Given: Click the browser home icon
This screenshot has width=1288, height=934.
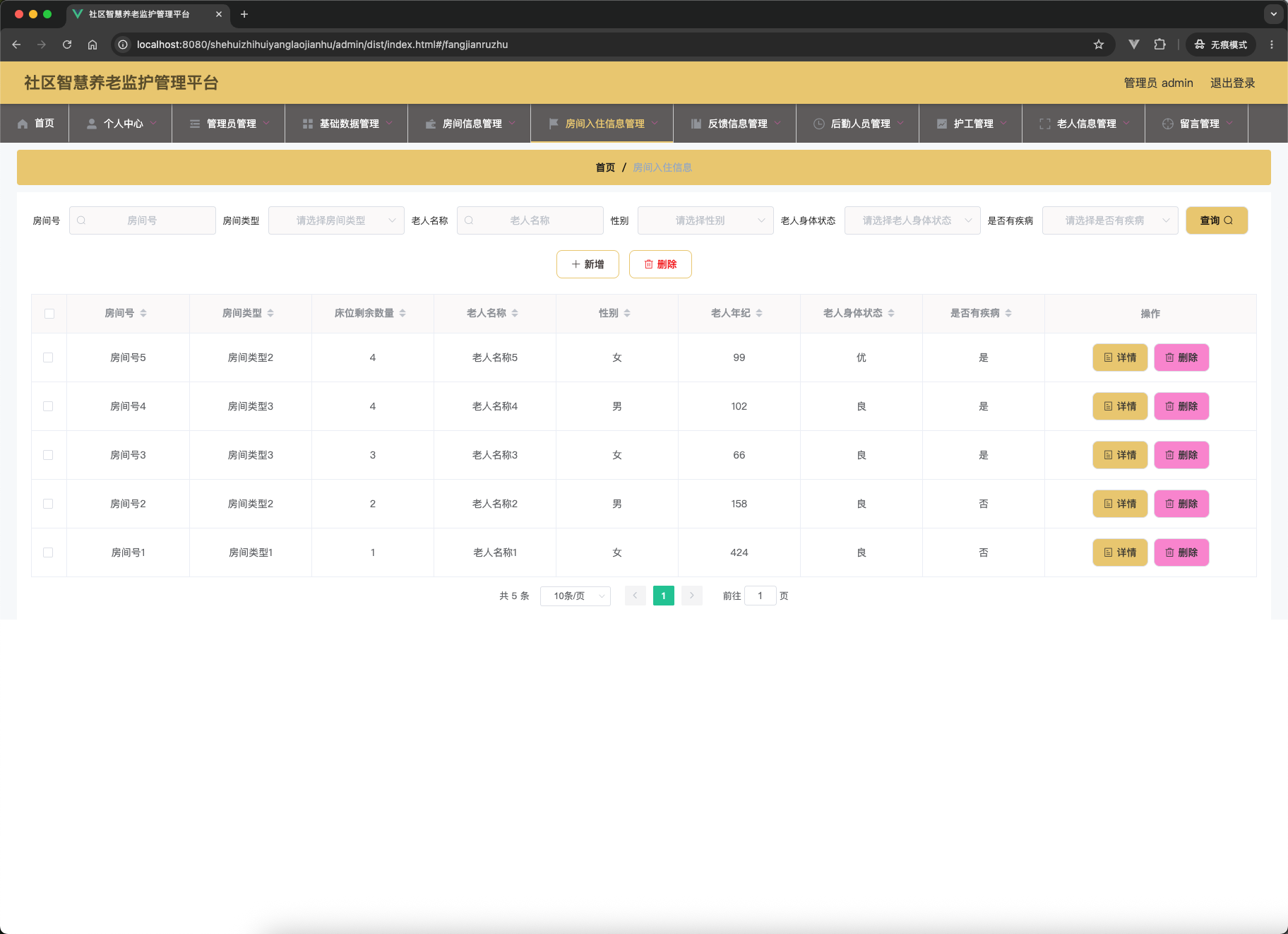Looking at the screenshot, I should click(x=93, y=45).
